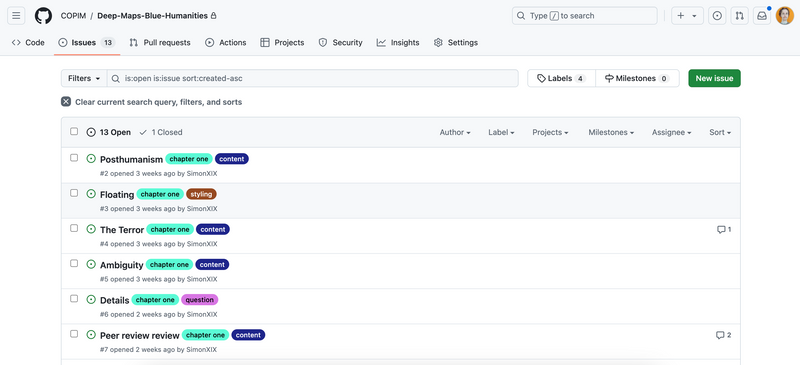Viewport: 800px width, 365px height.
Task: Clear current search query with X icon
Action: tap(66, 102)
